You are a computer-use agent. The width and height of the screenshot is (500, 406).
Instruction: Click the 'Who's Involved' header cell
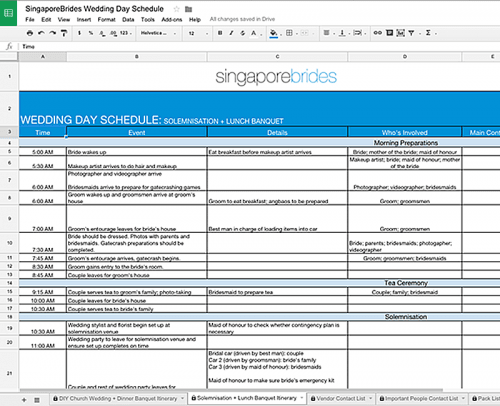point(405,132)
